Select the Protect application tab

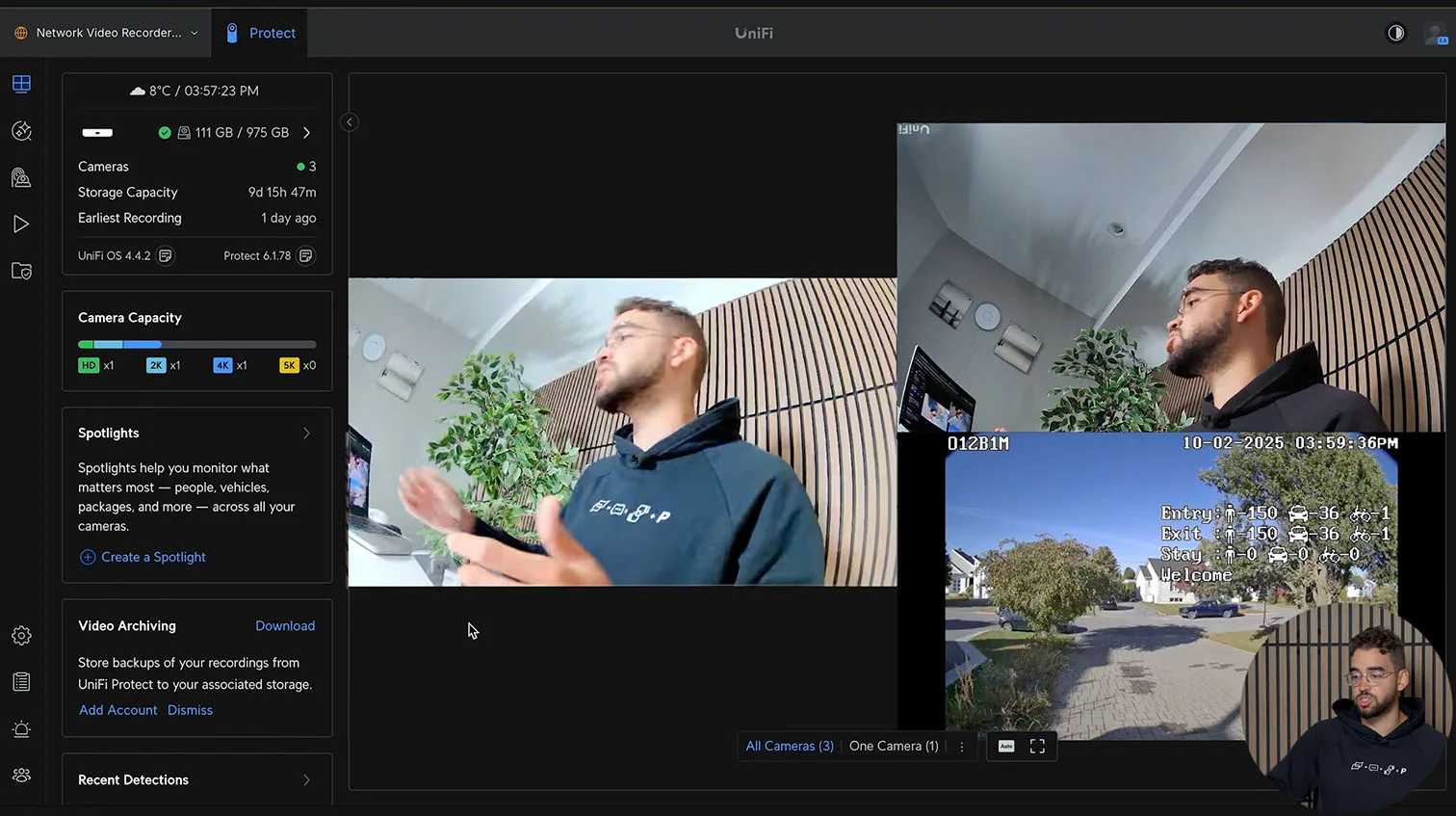pyautogui.click(x=260, y=33)
